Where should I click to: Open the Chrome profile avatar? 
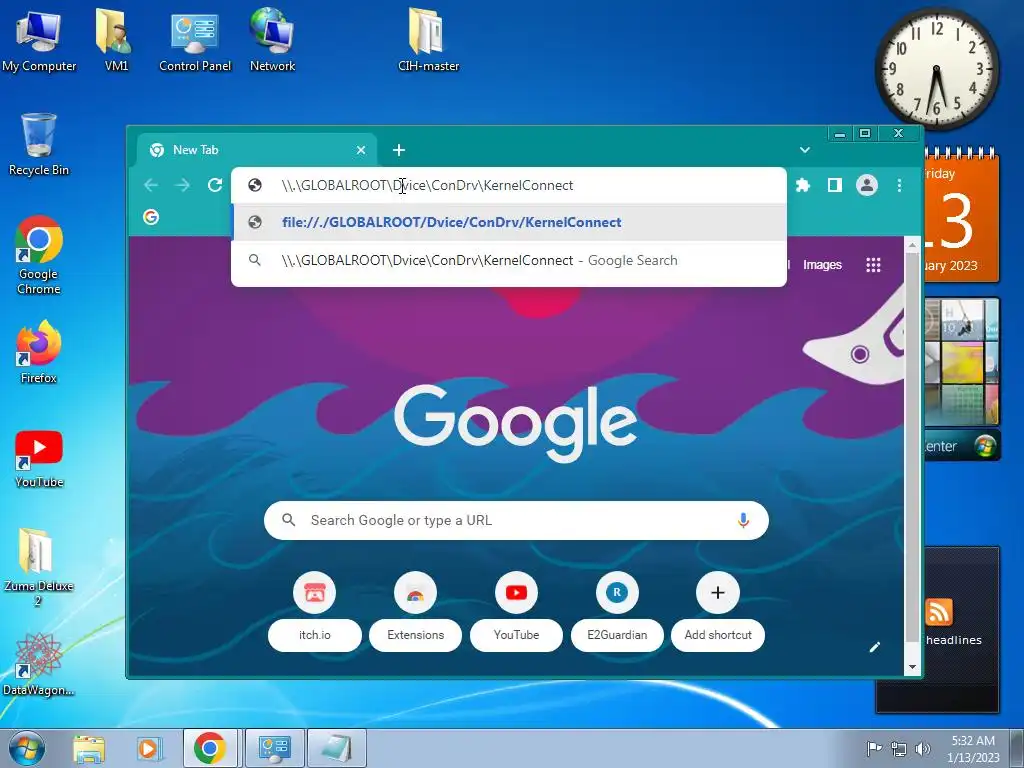(867, 185)
